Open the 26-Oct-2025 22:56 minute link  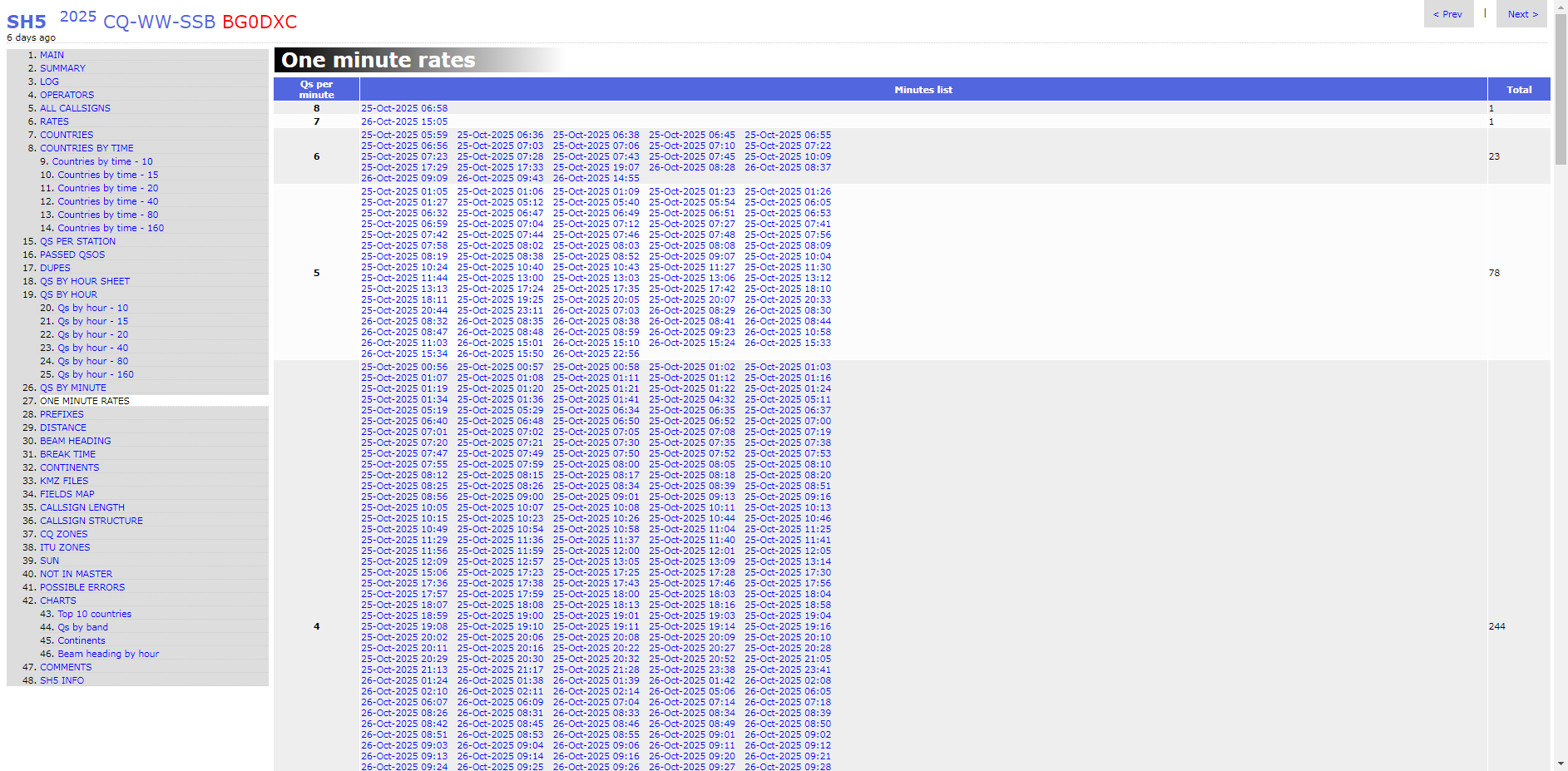(x=596, y=353)
